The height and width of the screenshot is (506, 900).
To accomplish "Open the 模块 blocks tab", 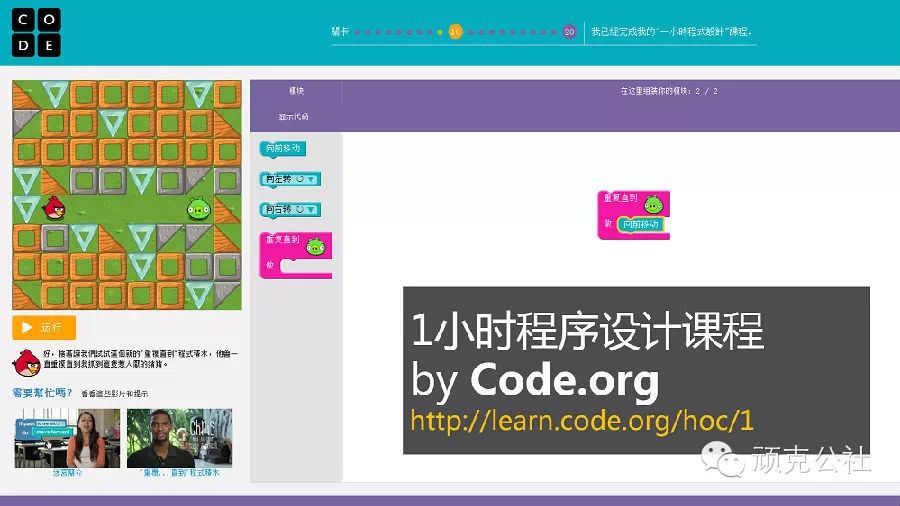I will point(296,91).
